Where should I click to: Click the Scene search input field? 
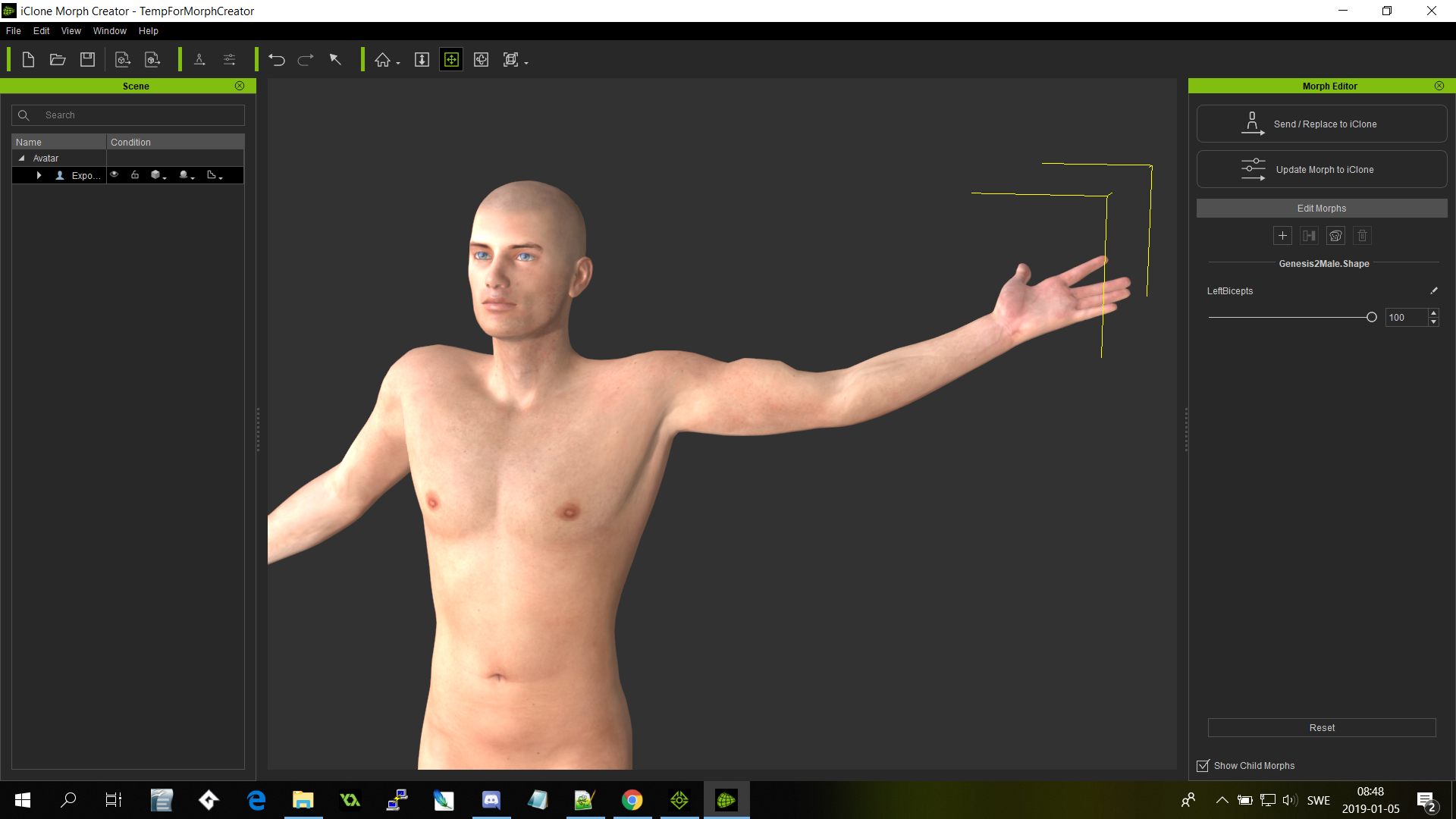[x=128, y=115]
